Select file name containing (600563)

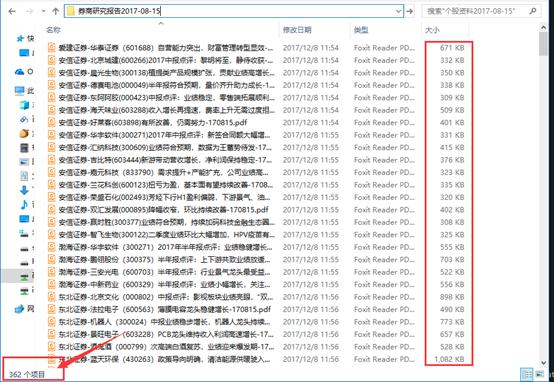pos(165,309)
